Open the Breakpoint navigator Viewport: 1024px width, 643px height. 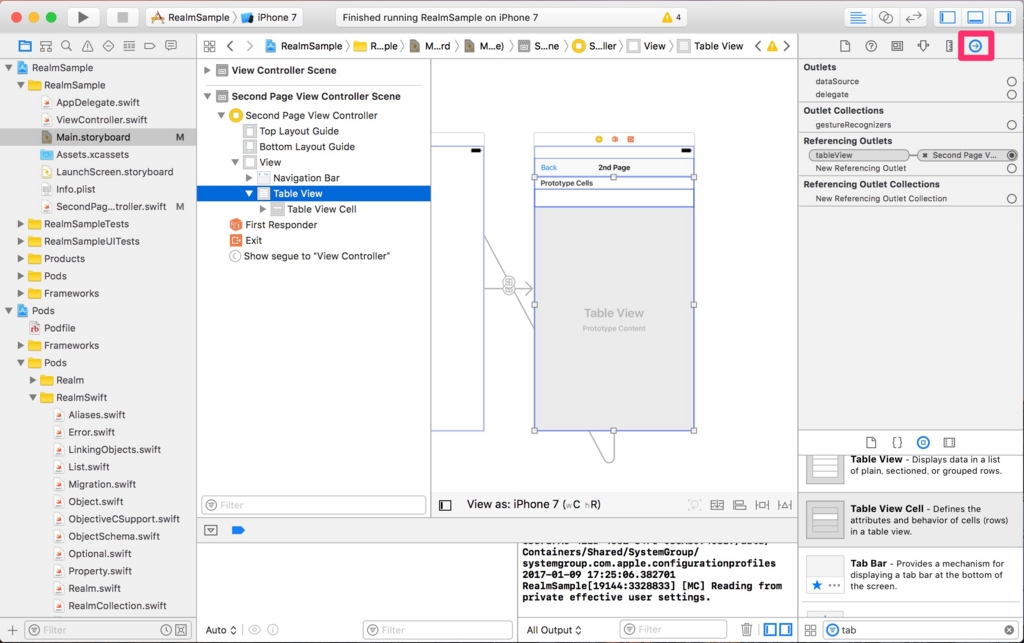click(150, 46)
